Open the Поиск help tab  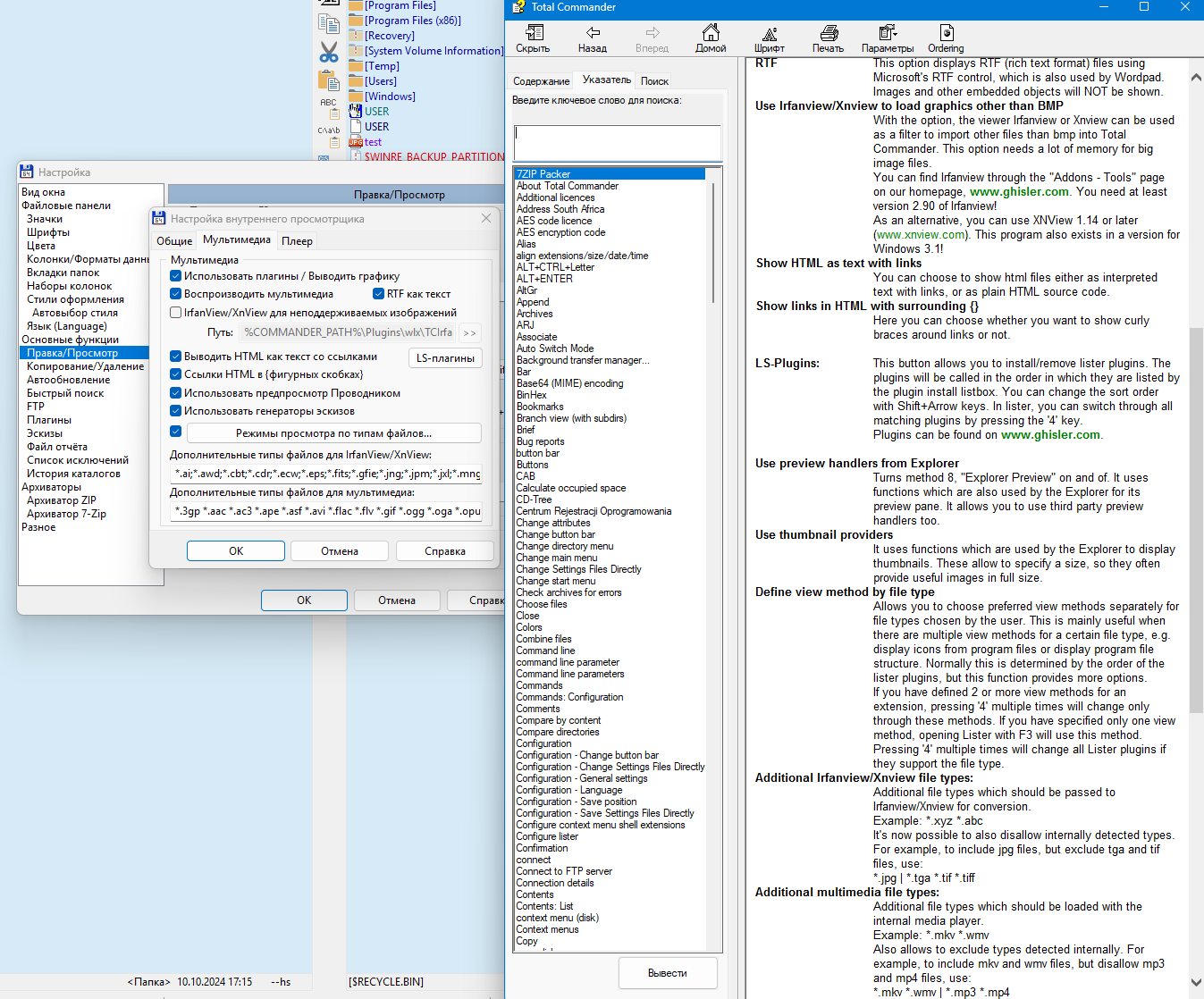point(654,81)
